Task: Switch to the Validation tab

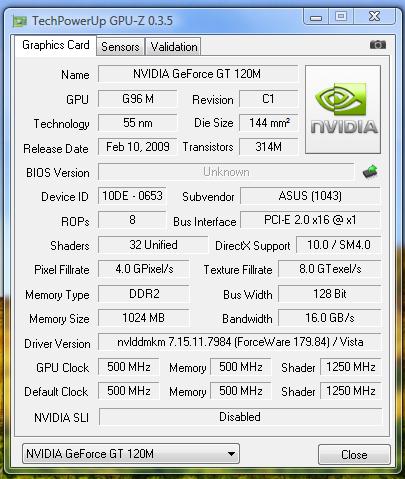Action: point(173,46)
